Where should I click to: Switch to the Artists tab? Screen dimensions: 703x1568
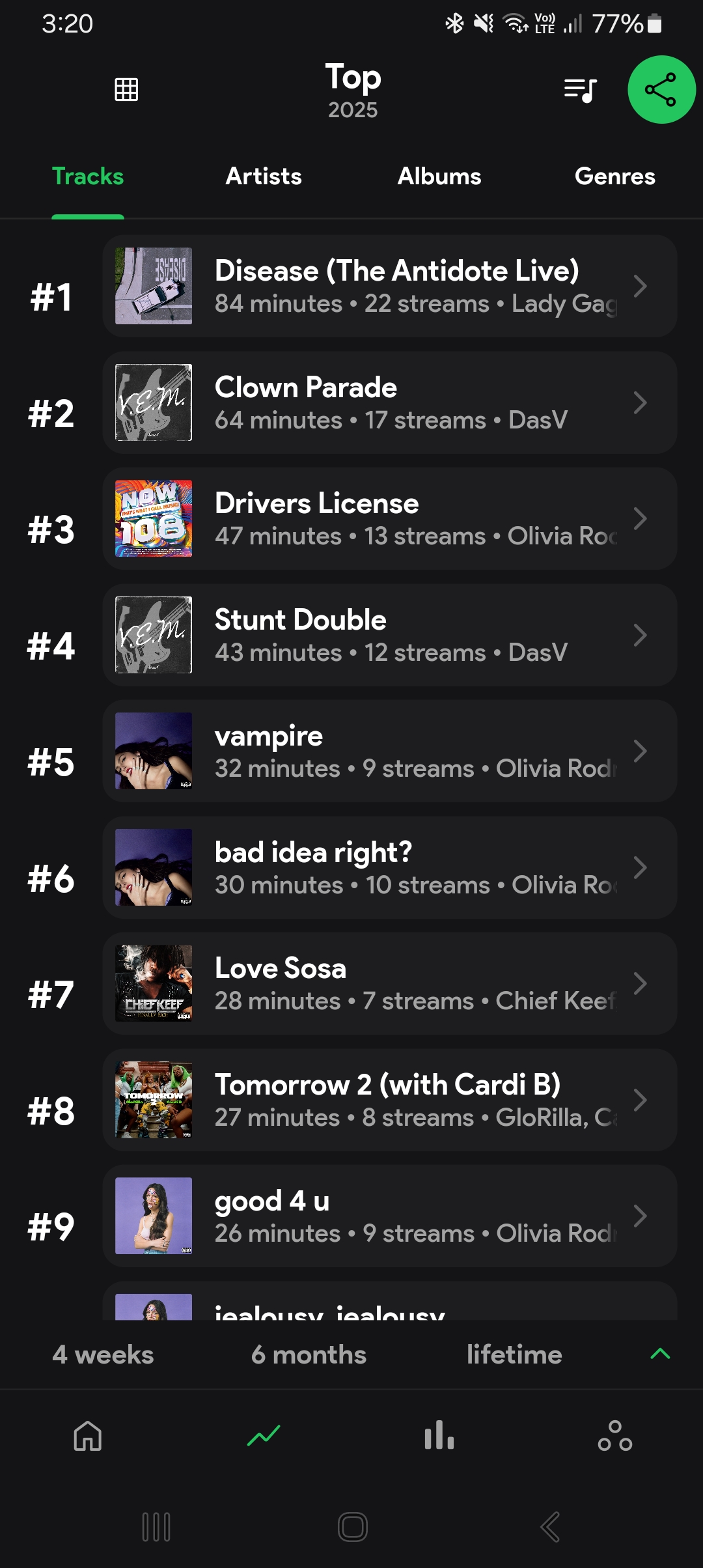click(x=264, y=176)
